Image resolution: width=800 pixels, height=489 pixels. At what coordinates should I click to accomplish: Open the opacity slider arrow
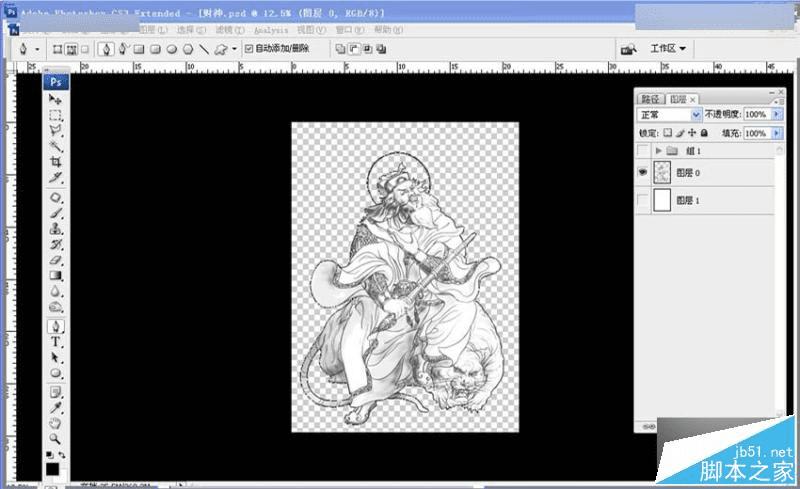click(x=777, y=114)
